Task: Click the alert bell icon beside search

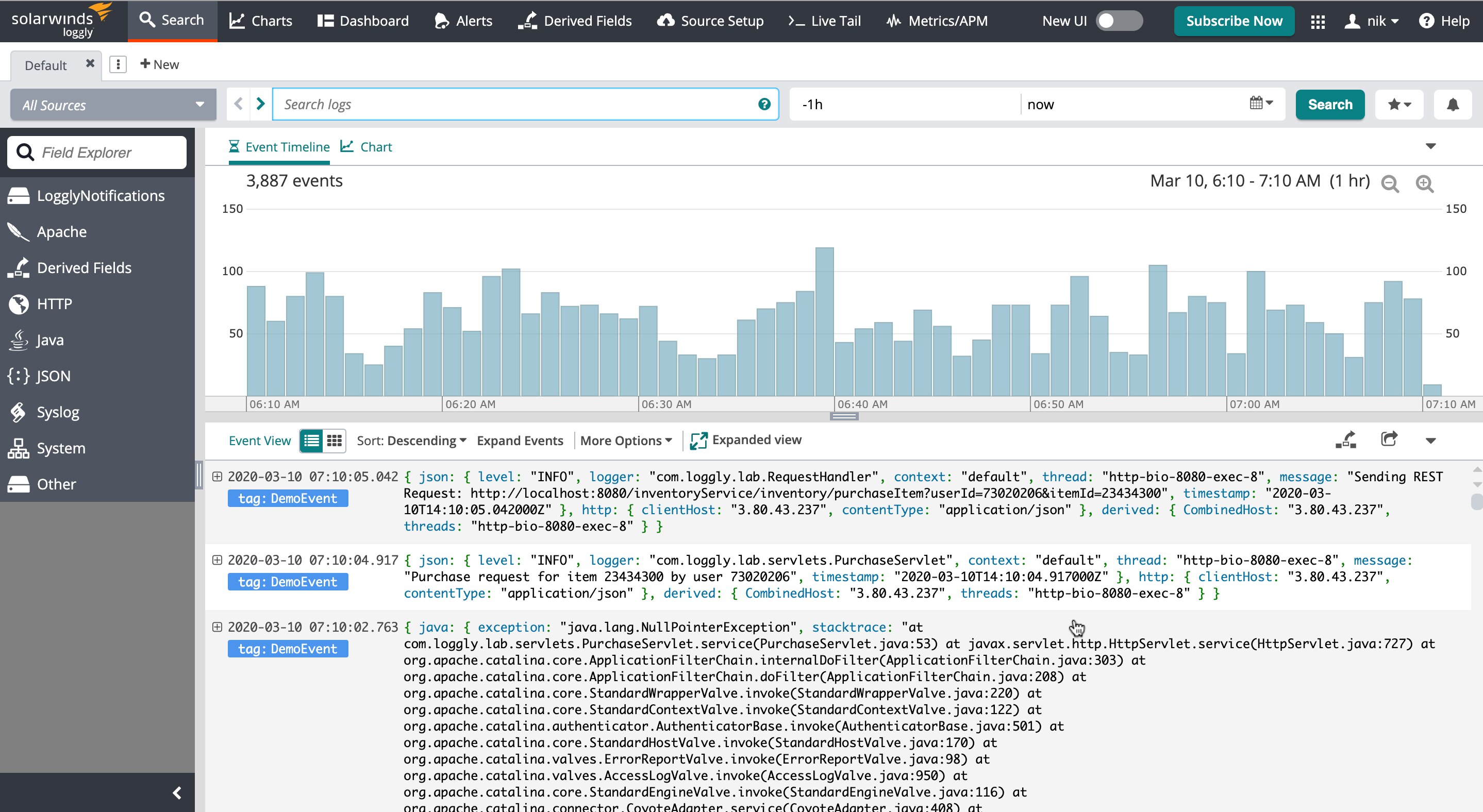Action: (x=1453, y=104)
